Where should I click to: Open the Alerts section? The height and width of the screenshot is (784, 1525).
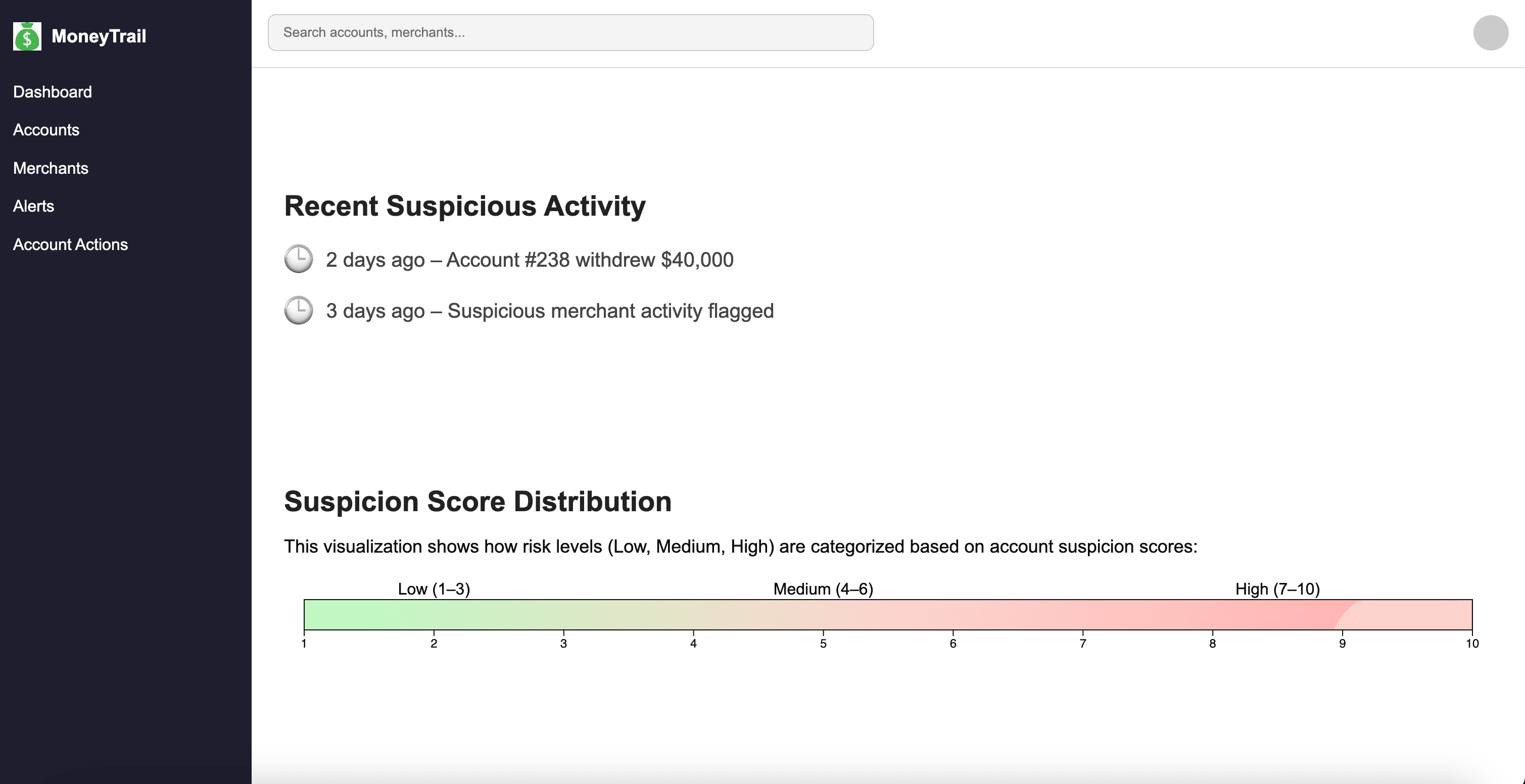point(34,205)
